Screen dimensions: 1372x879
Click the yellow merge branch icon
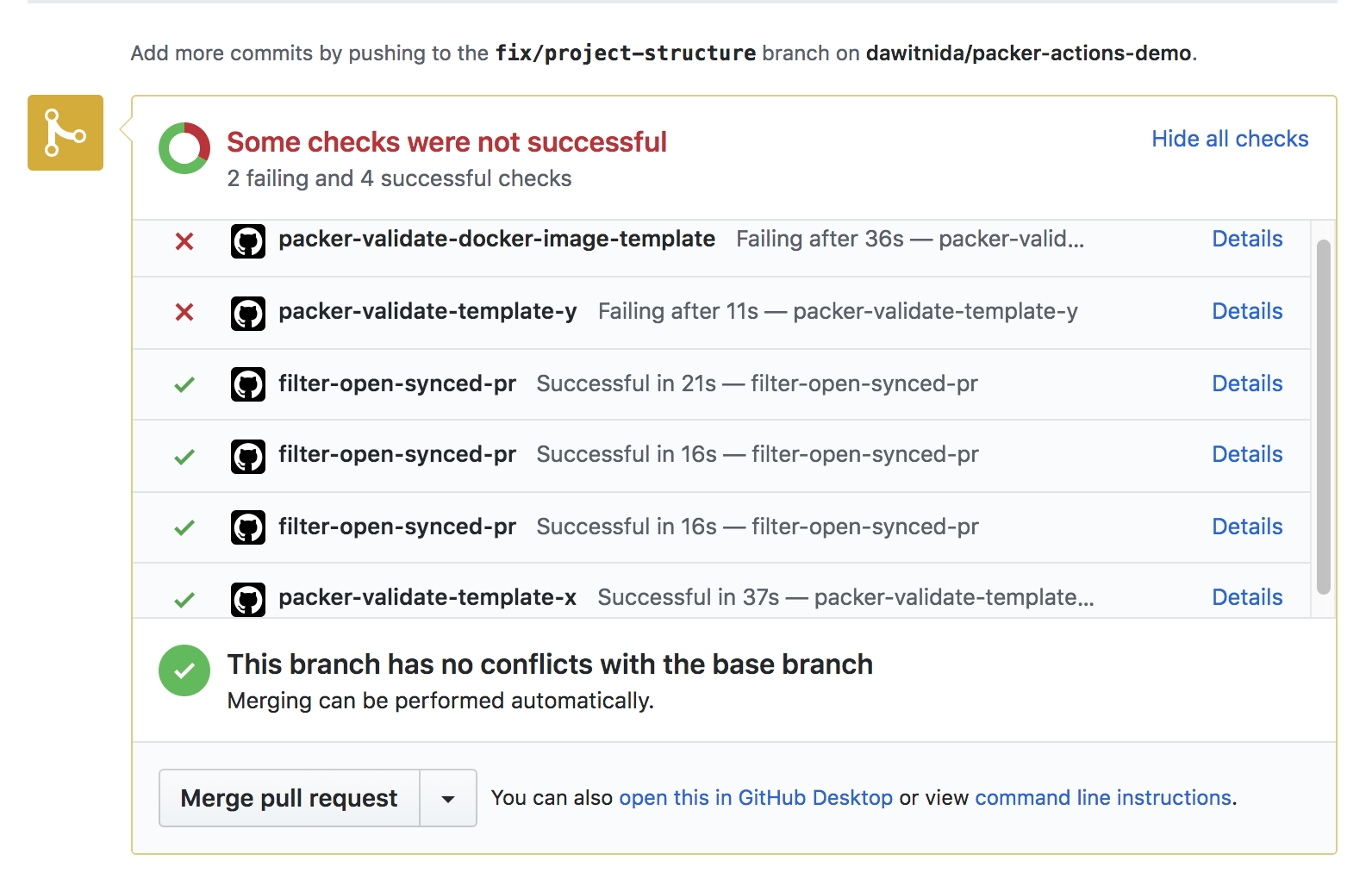click(x=65, y=133)
